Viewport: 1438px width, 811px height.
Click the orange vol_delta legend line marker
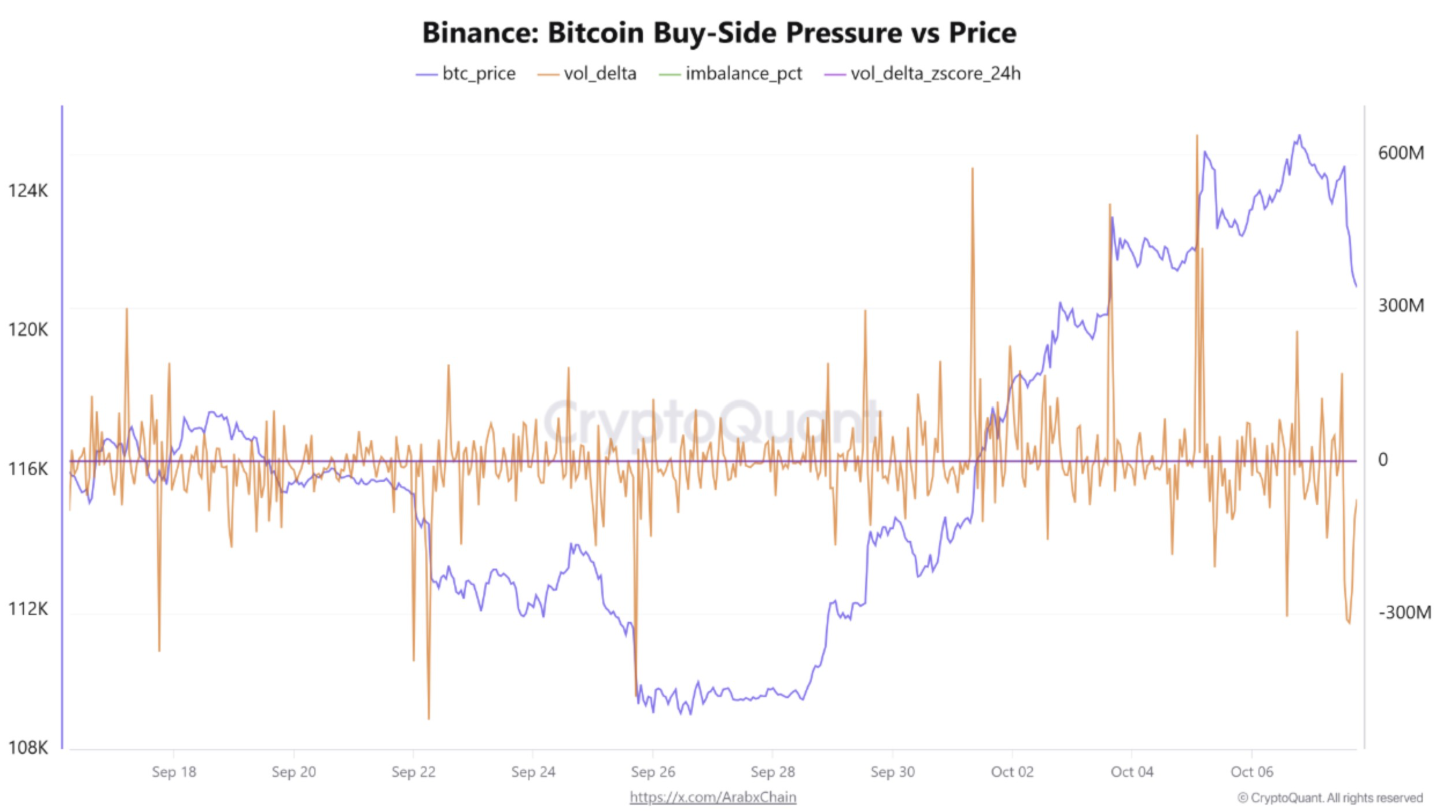click(549, 74)
